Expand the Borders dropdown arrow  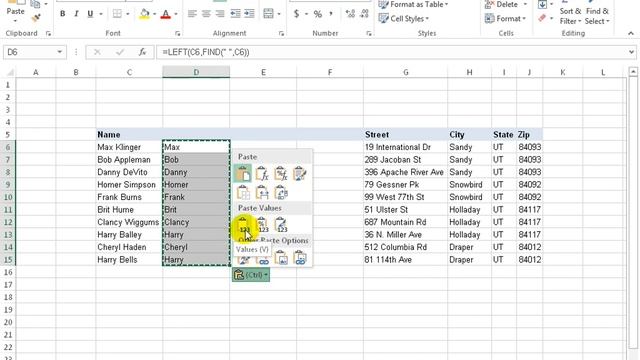(128, 14)
